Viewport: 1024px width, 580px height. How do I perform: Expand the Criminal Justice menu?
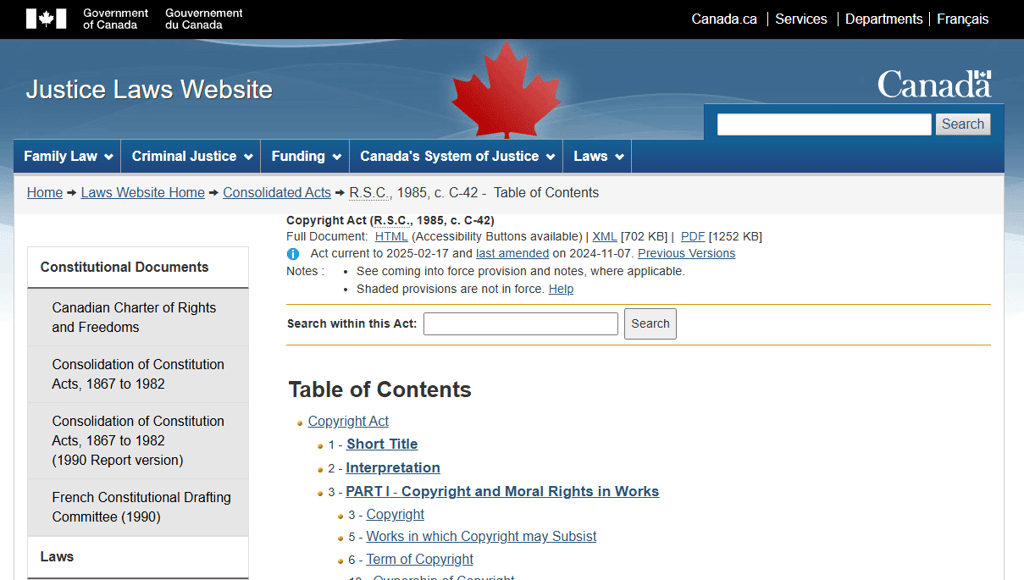click(191, 156)
